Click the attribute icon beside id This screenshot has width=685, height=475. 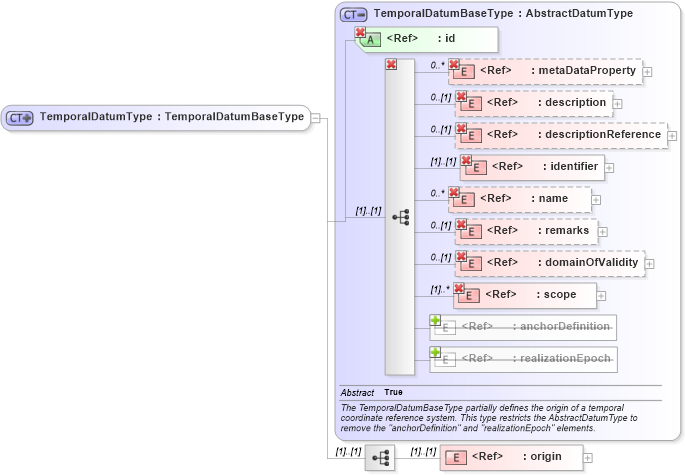click(370, 40)
